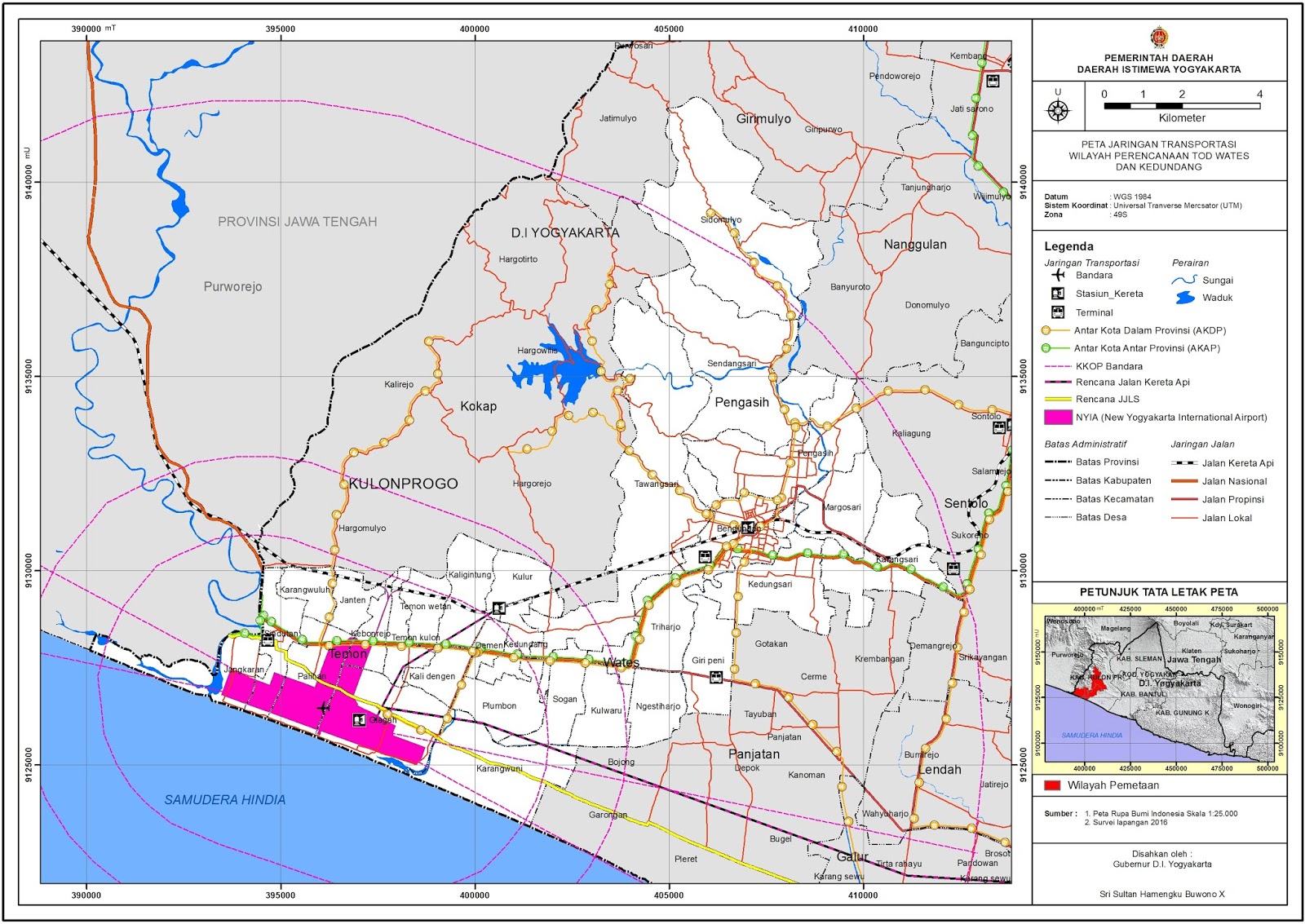Pick the red Wilayah Pemetaan swatch
1305x924 pixels.
(1052, 785)
